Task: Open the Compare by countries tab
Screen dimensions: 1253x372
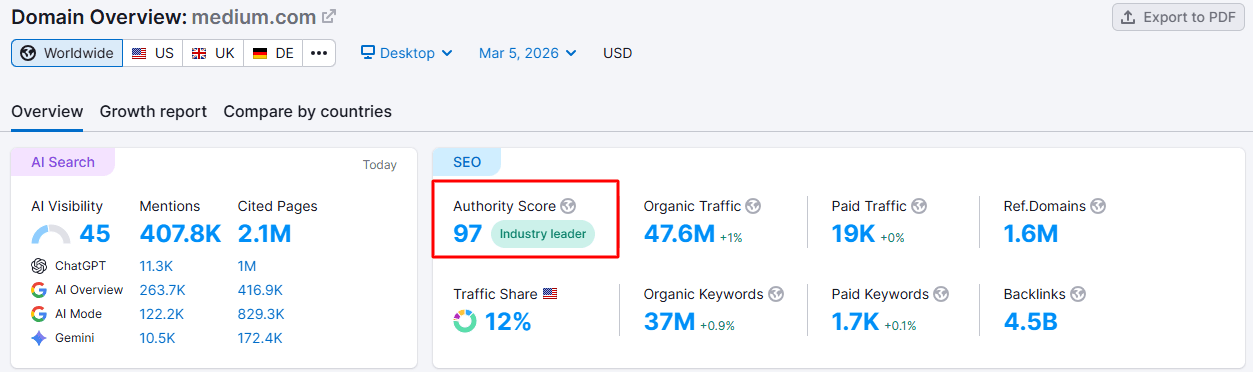Action: [308, 112]
